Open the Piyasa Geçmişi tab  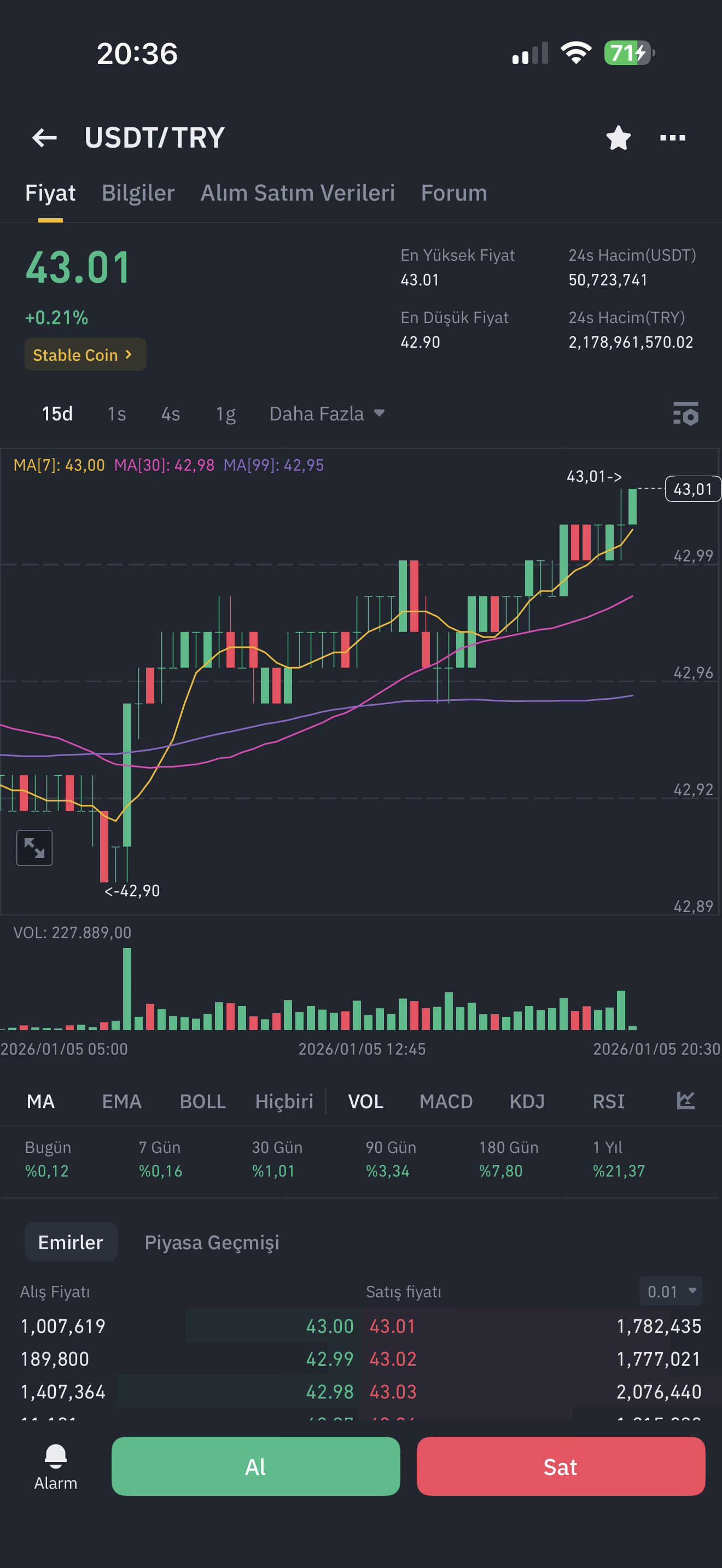coord(212,1242)
